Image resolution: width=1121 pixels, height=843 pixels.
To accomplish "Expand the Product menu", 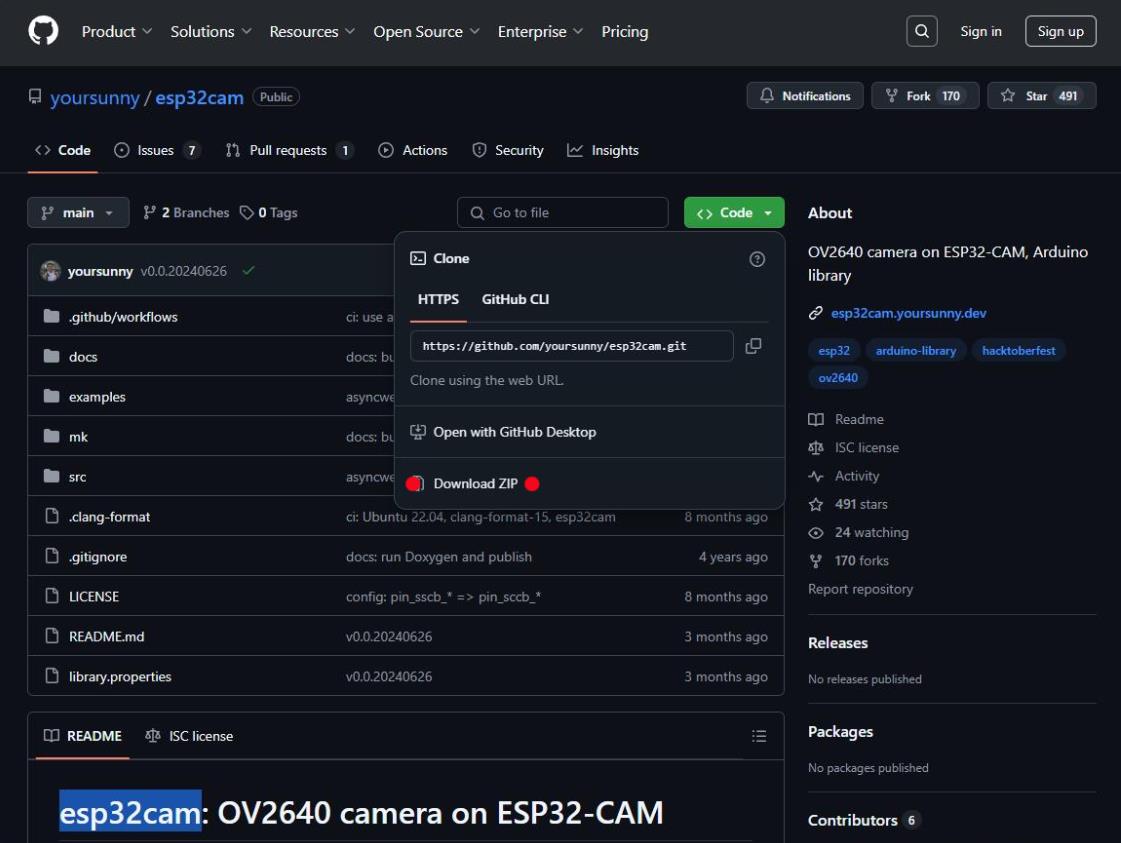I will pos(117,31).
